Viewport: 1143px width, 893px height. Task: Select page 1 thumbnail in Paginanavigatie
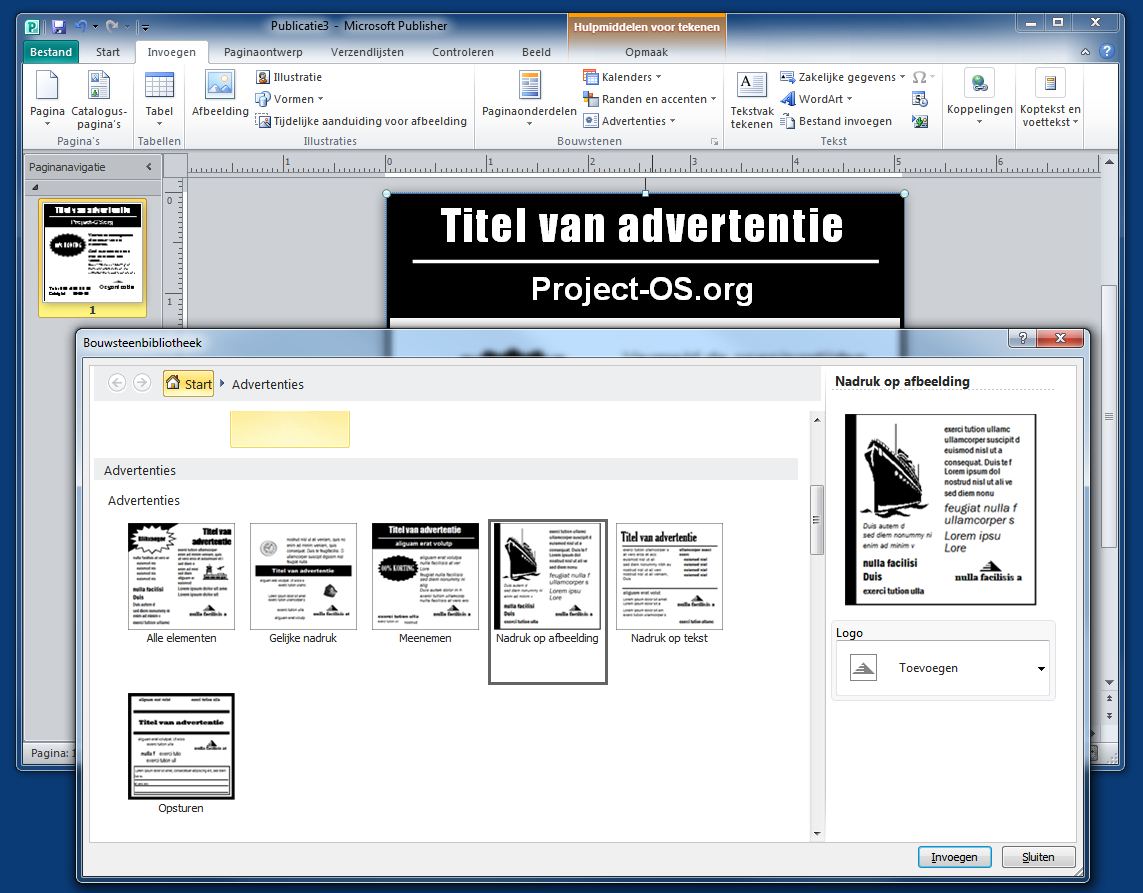point(93,257)
